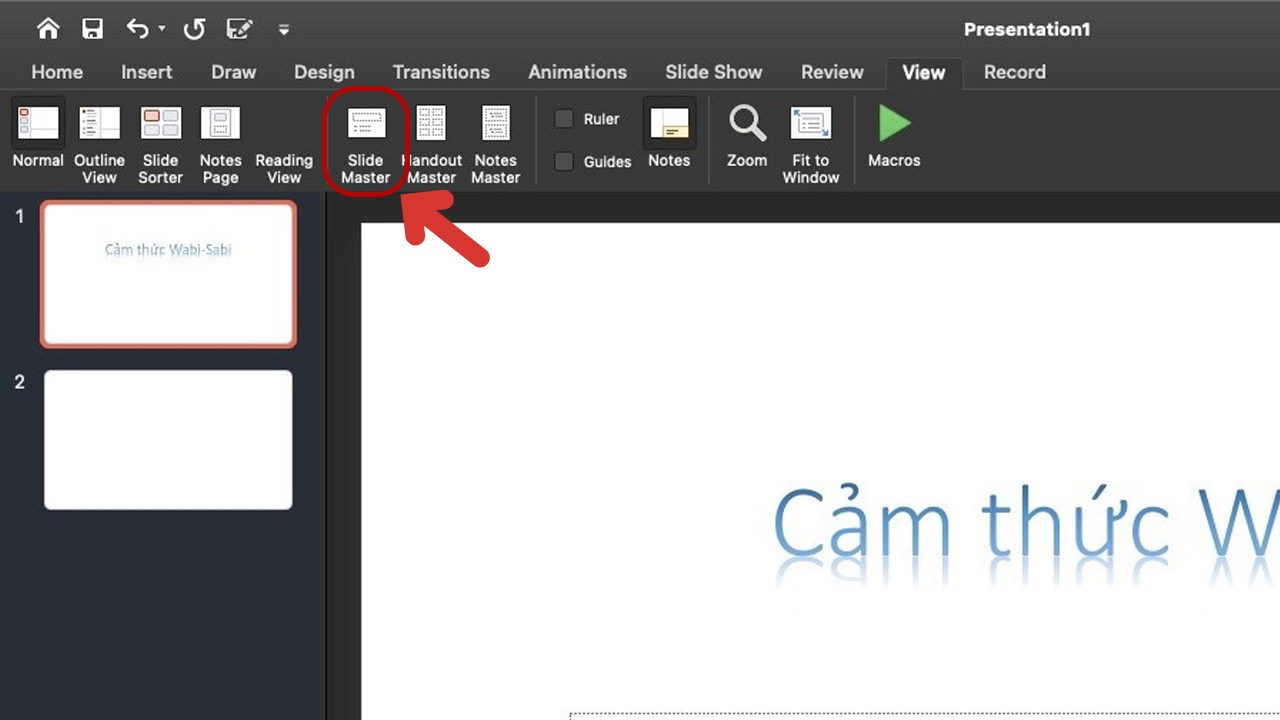Screen dimensions: 1280x720
Task: Undo the last action with the arrow icon
Action: pos(138,29)
